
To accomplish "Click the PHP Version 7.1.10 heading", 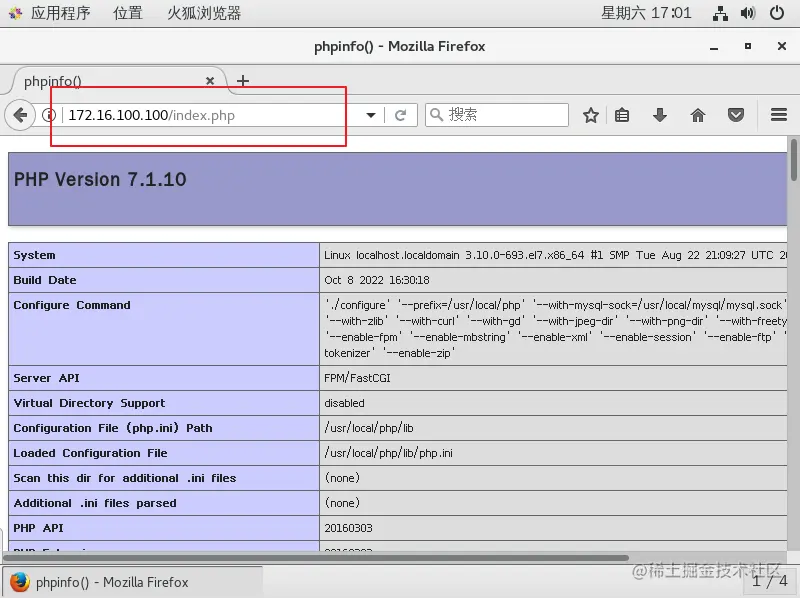I will coord(100,180).
